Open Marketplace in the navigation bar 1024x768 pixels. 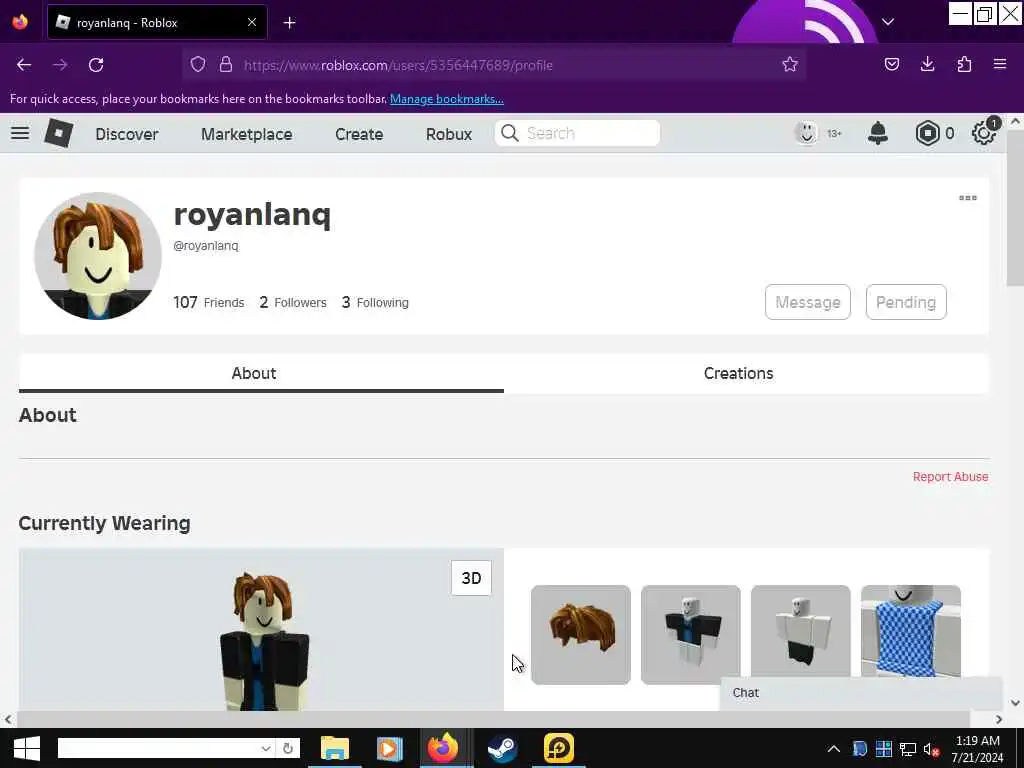pos(247,134)
